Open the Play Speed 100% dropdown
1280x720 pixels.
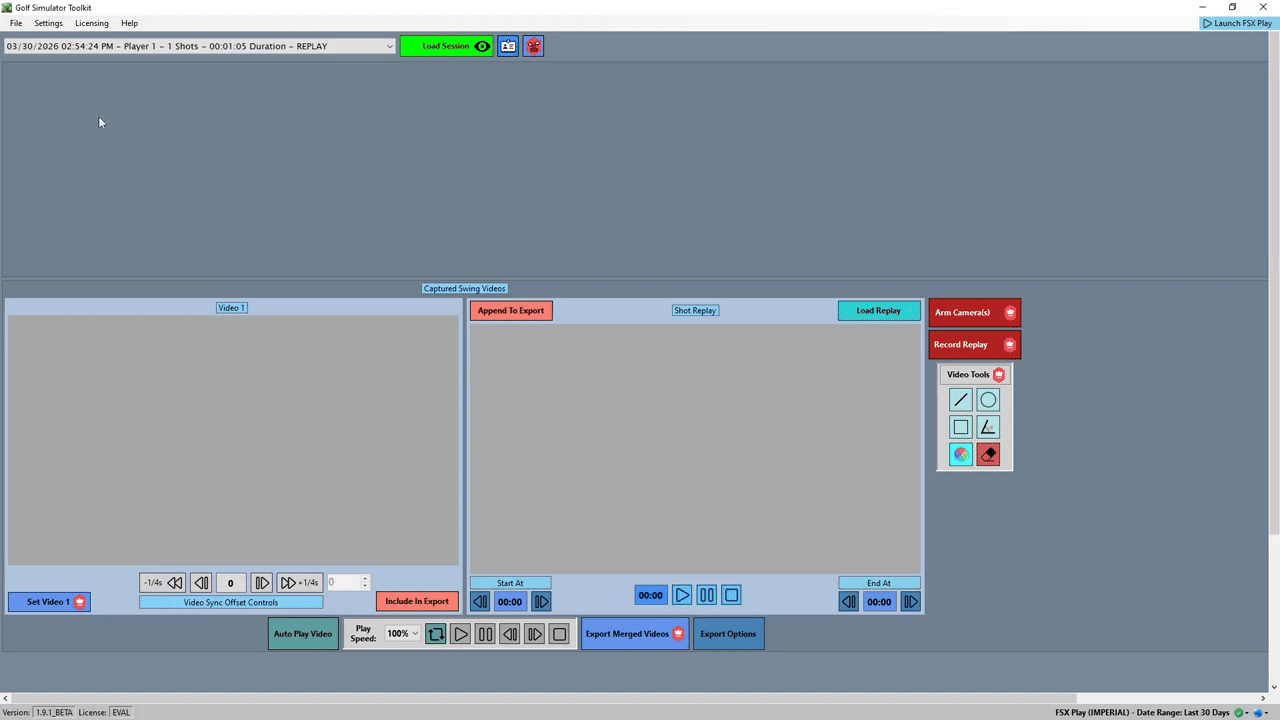tap(403, 634)
